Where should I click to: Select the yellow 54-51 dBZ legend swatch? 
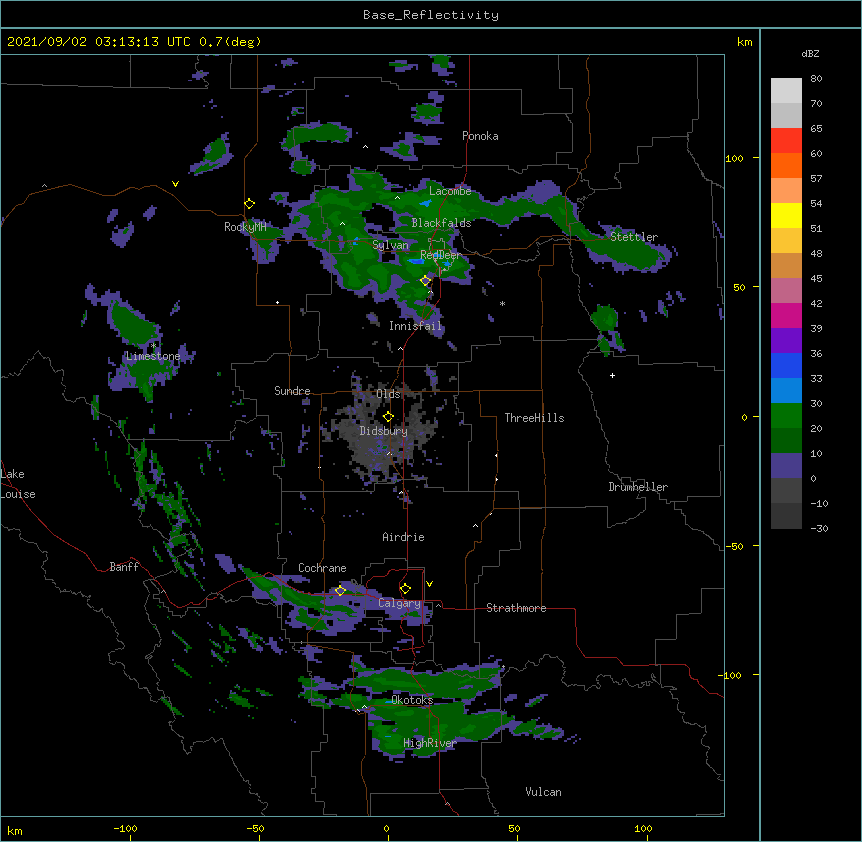(786, 215)
